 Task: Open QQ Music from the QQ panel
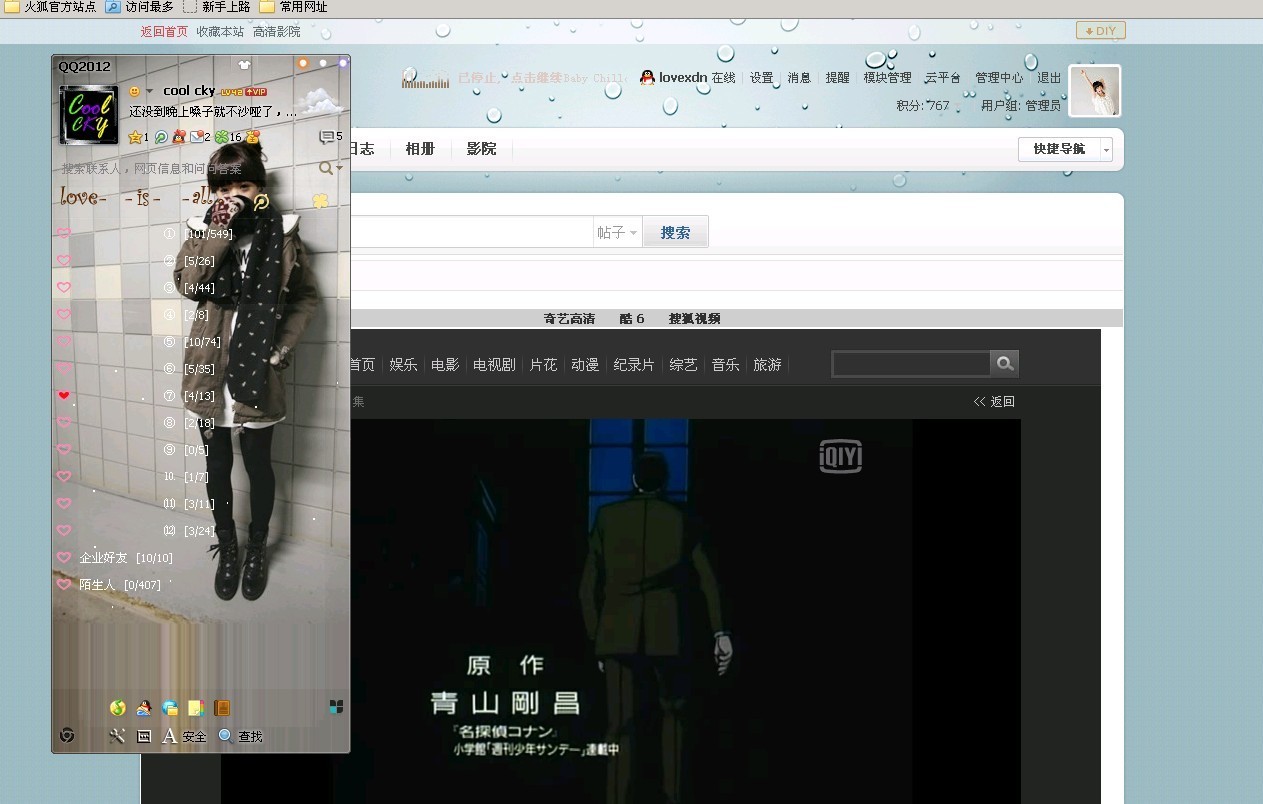click(118, 707)
